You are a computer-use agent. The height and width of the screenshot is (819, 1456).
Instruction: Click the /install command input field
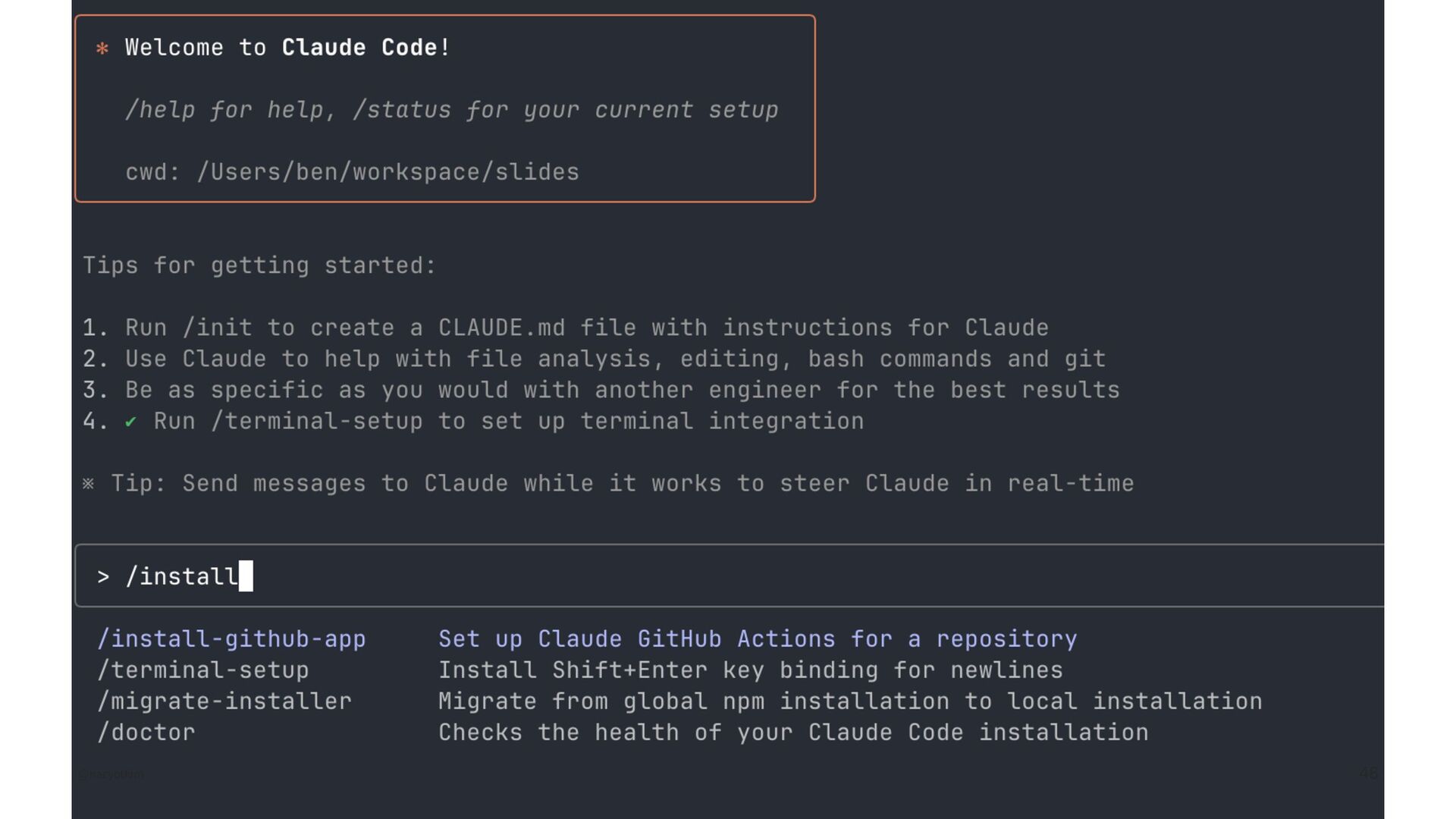tap(729, 576)
